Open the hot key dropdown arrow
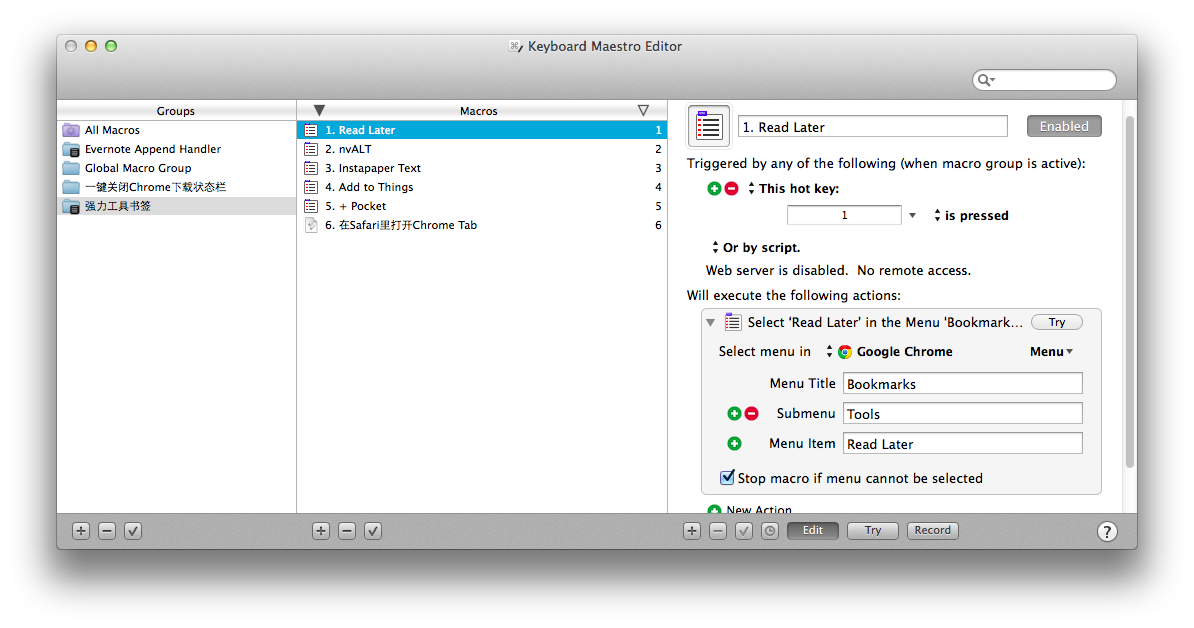Image resolution: width=1194 pixels, height=628 pixels. pyautogui.click(x=912, y=215)
